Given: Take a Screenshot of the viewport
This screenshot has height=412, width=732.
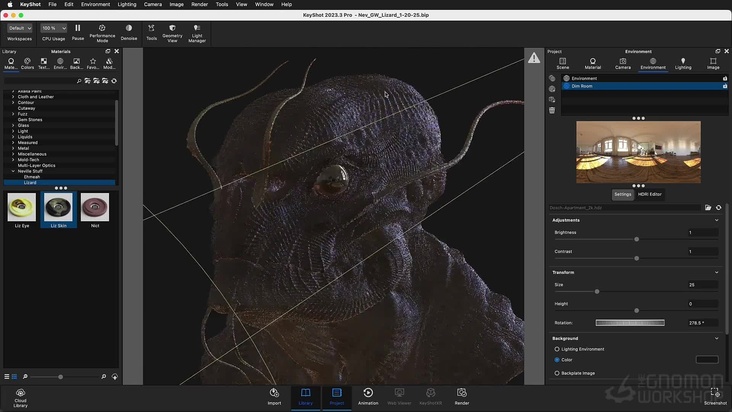Looking at the screenshot, I should click(715, 397).
